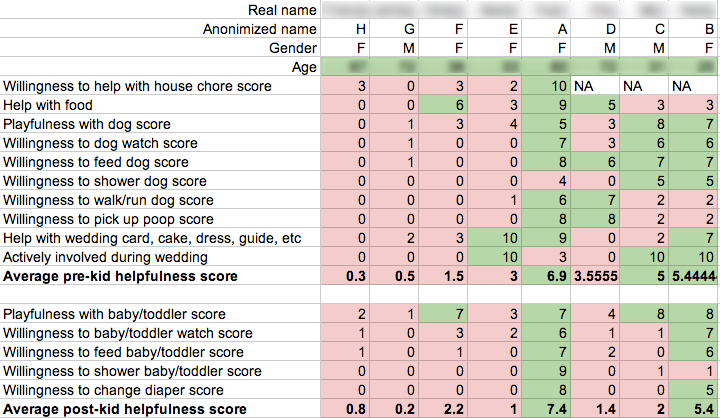Click house chore score cell with 10
The image size is (720, 418).
click(546, 86)
